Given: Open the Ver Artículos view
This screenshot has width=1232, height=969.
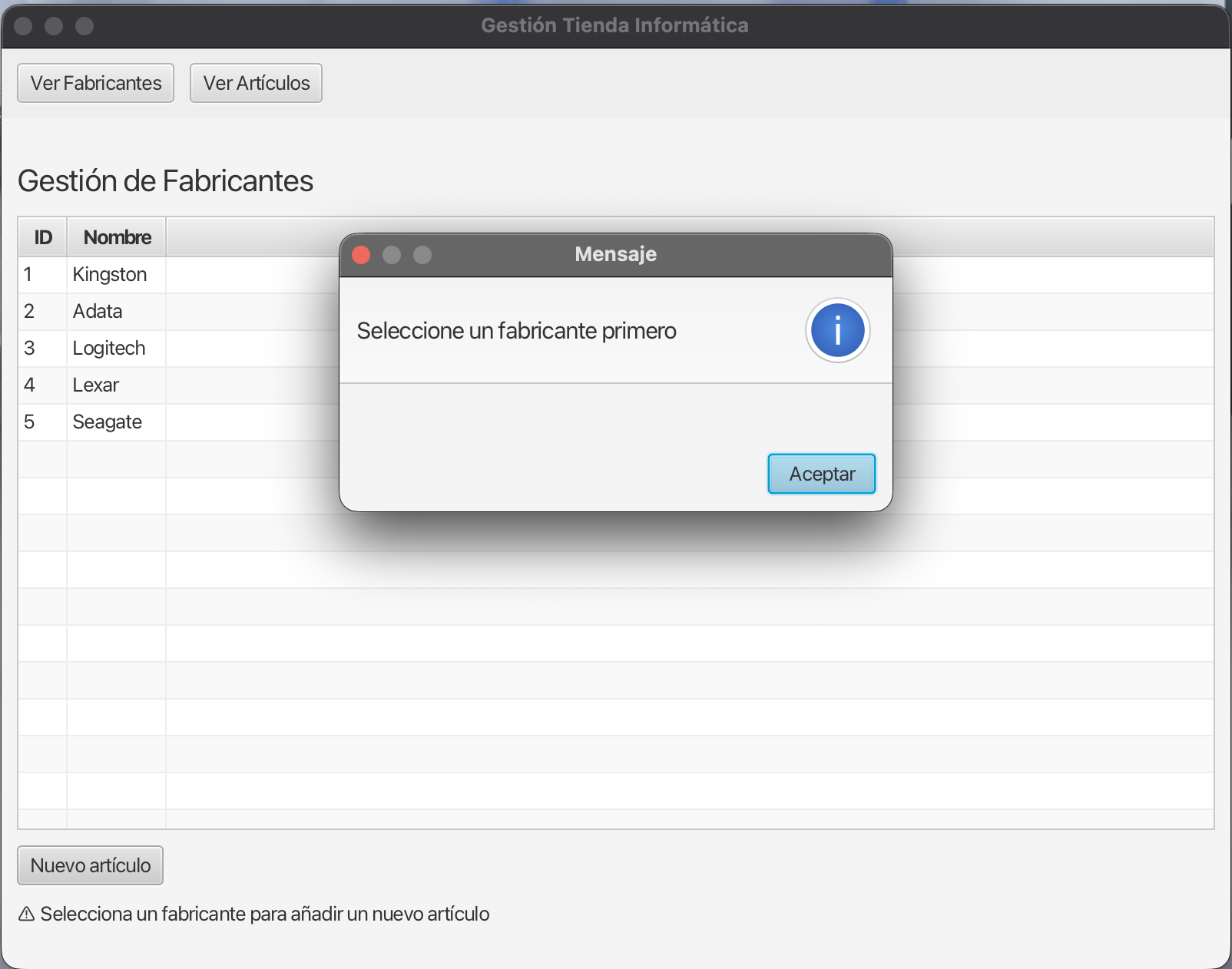Looking at the screenshot, I should pos(256,83).
